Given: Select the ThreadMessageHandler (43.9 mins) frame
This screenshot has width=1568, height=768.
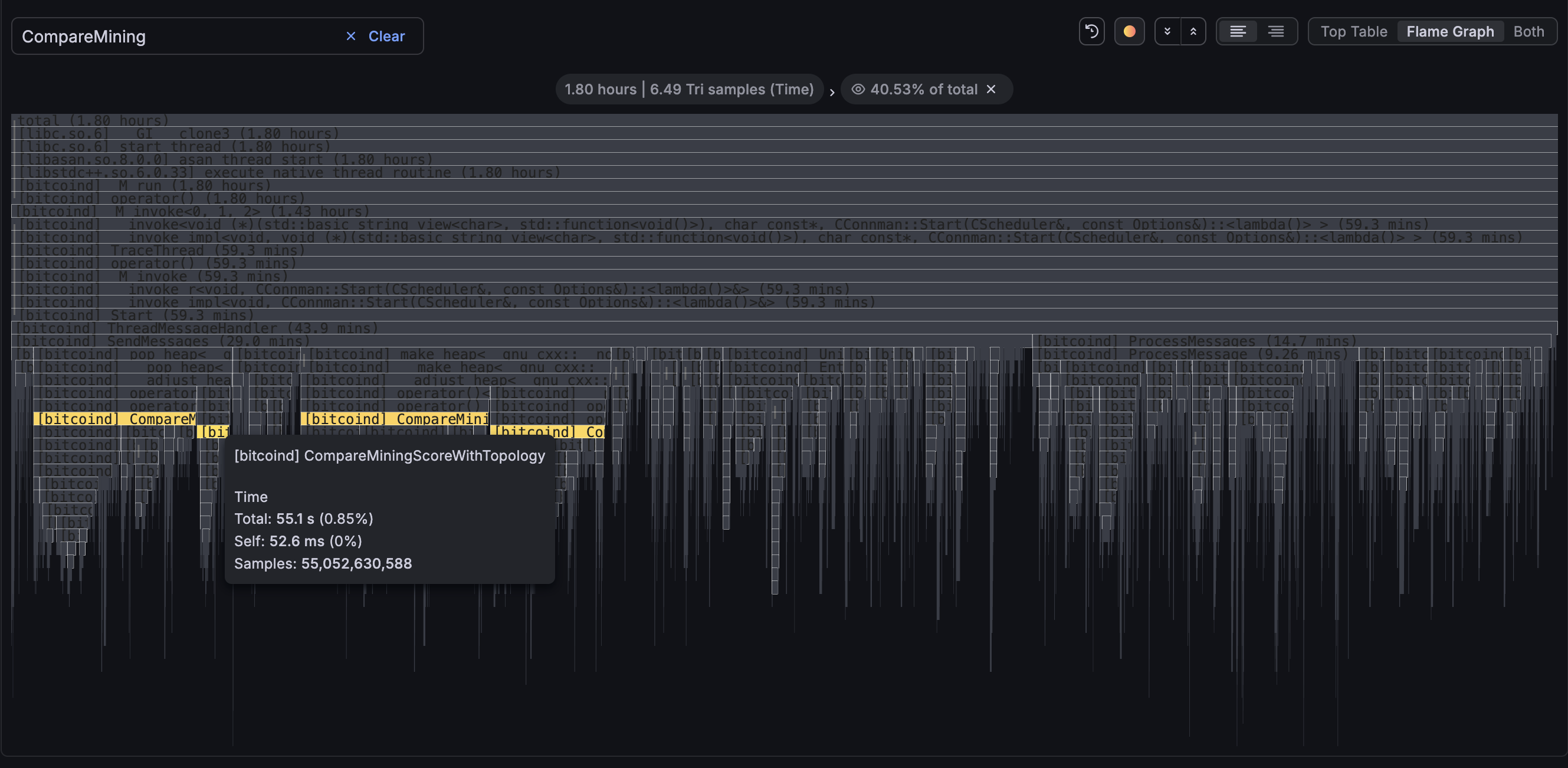Looking at the screenshot, I should [x=196, y=329].
